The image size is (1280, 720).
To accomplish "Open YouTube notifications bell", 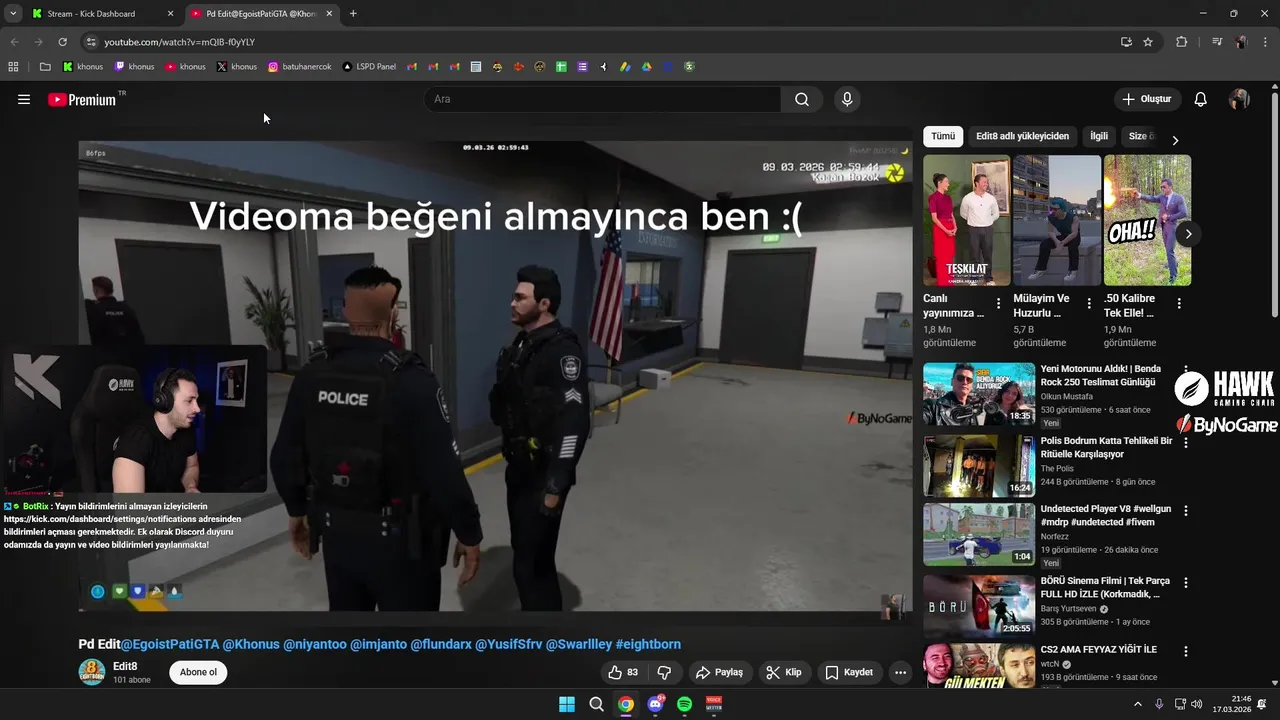I will click(x=1201, y=99).
